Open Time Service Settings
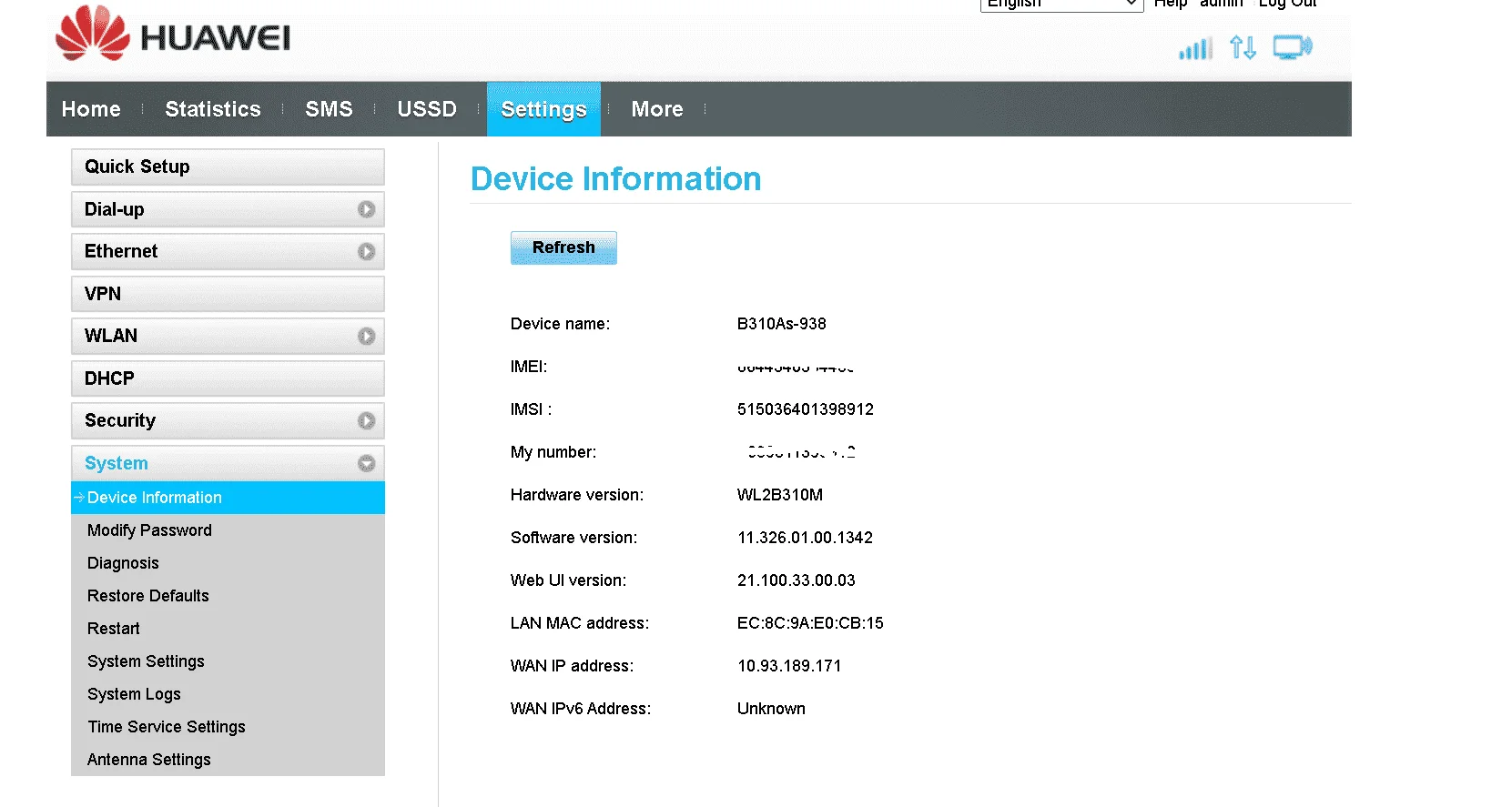 pos(167,727)
